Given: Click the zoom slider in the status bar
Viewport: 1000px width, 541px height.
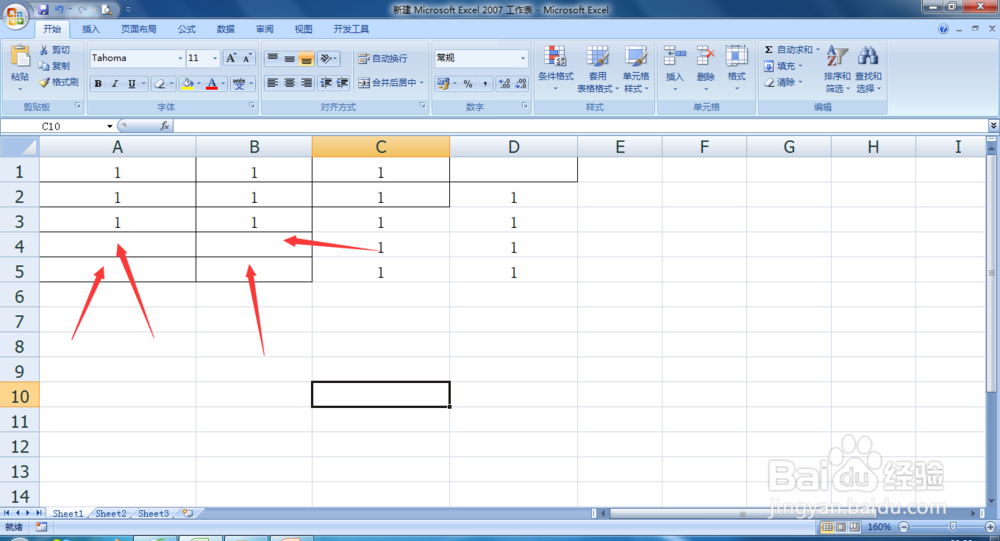Looking at the screenshot, I should [x=952, y=527].
